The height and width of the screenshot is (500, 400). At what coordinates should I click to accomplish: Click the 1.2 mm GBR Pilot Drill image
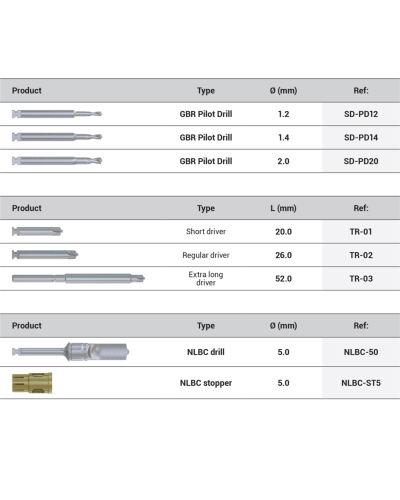click(57, 114)
